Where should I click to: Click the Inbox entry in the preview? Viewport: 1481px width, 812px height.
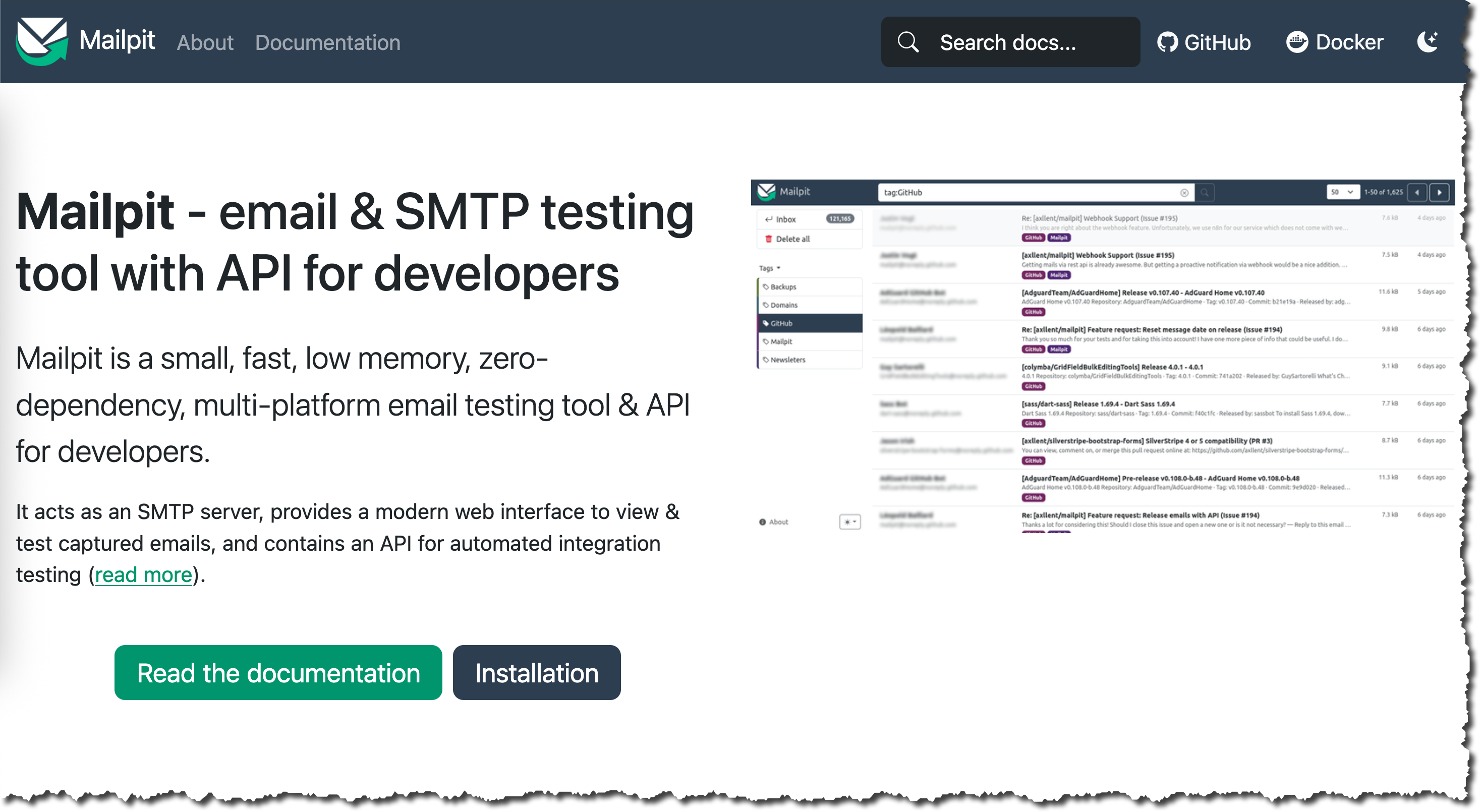[810, 219]
